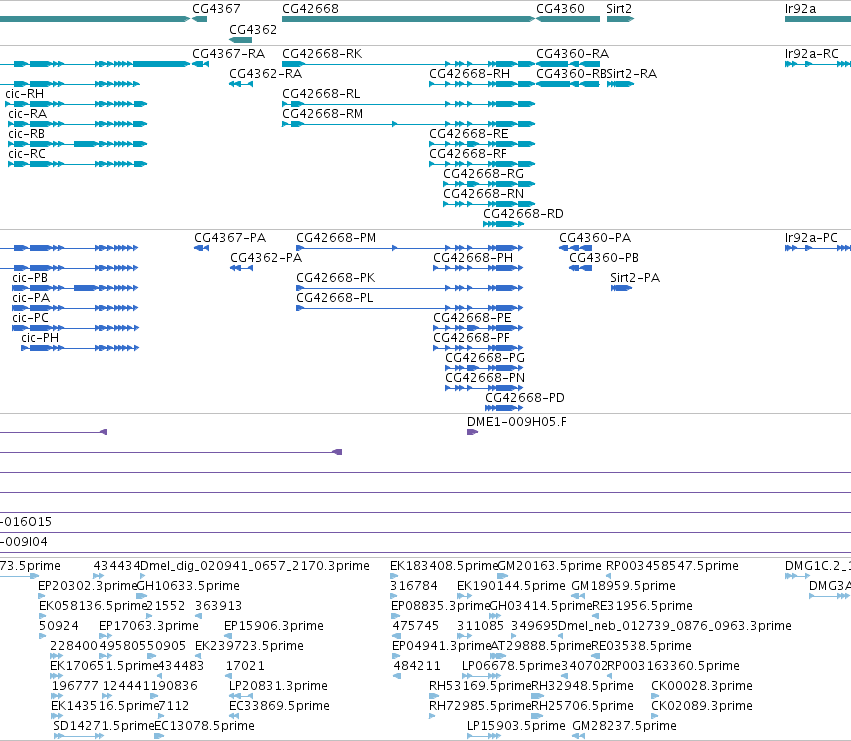The width and height of the screenshot is (851, 741).
Task: Click the CG4367-PA protein label
Action: click(230, 238)
